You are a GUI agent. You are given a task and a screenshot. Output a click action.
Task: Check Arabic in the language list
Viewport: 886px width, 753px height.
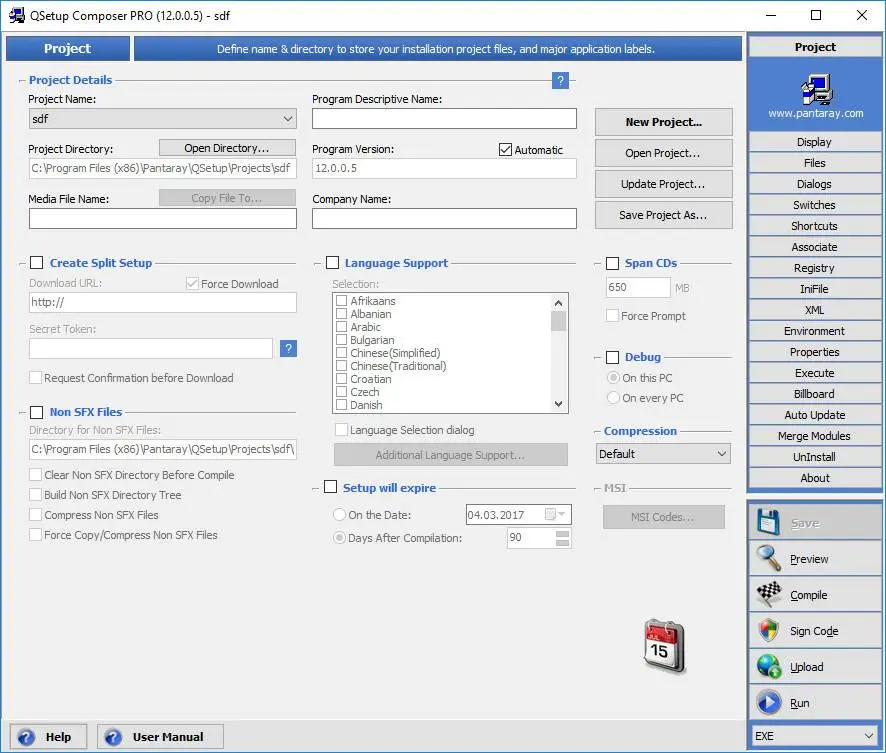341,327
